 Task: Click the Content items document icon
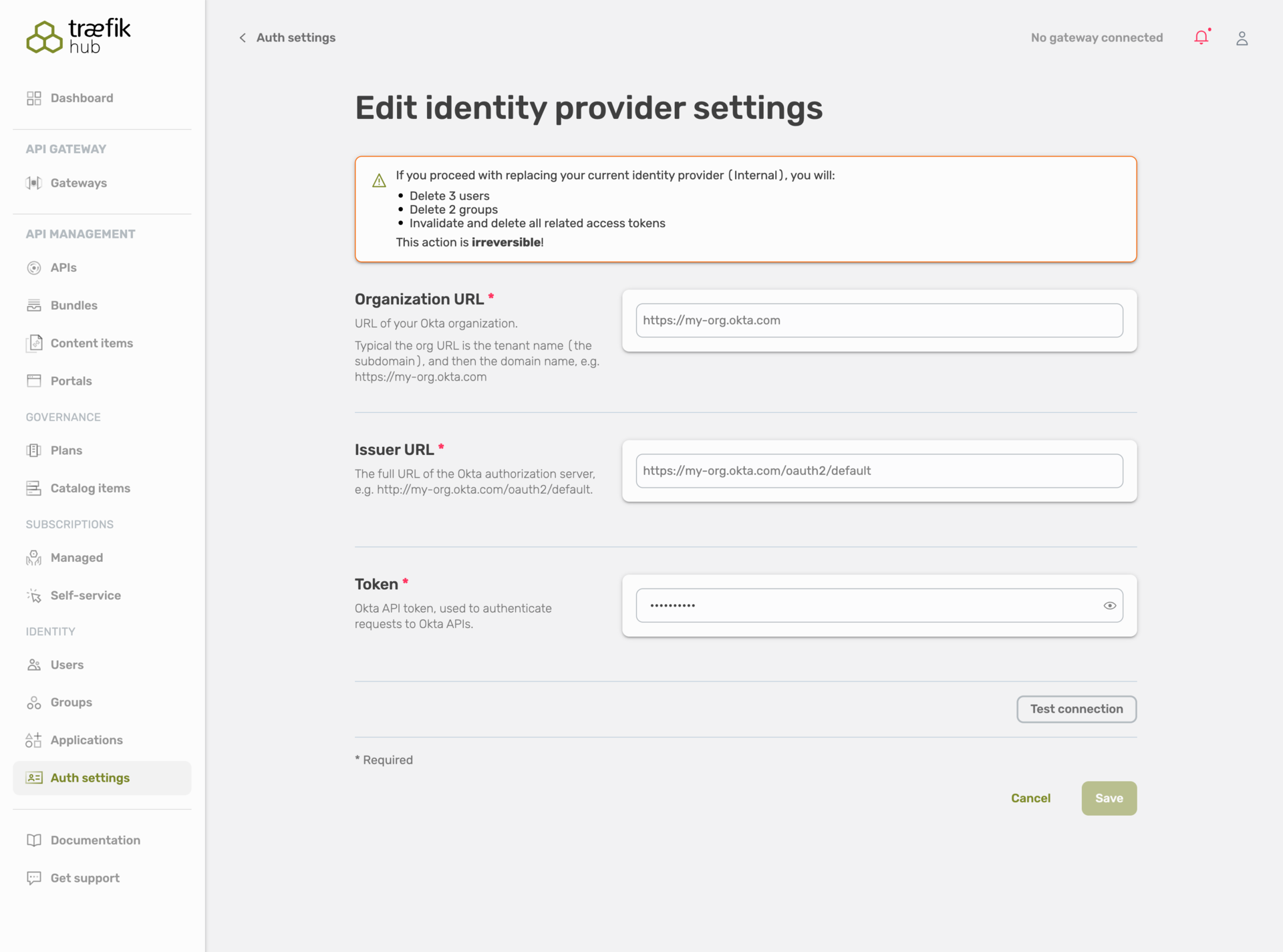pyautogui.click(x=34, y=343)
